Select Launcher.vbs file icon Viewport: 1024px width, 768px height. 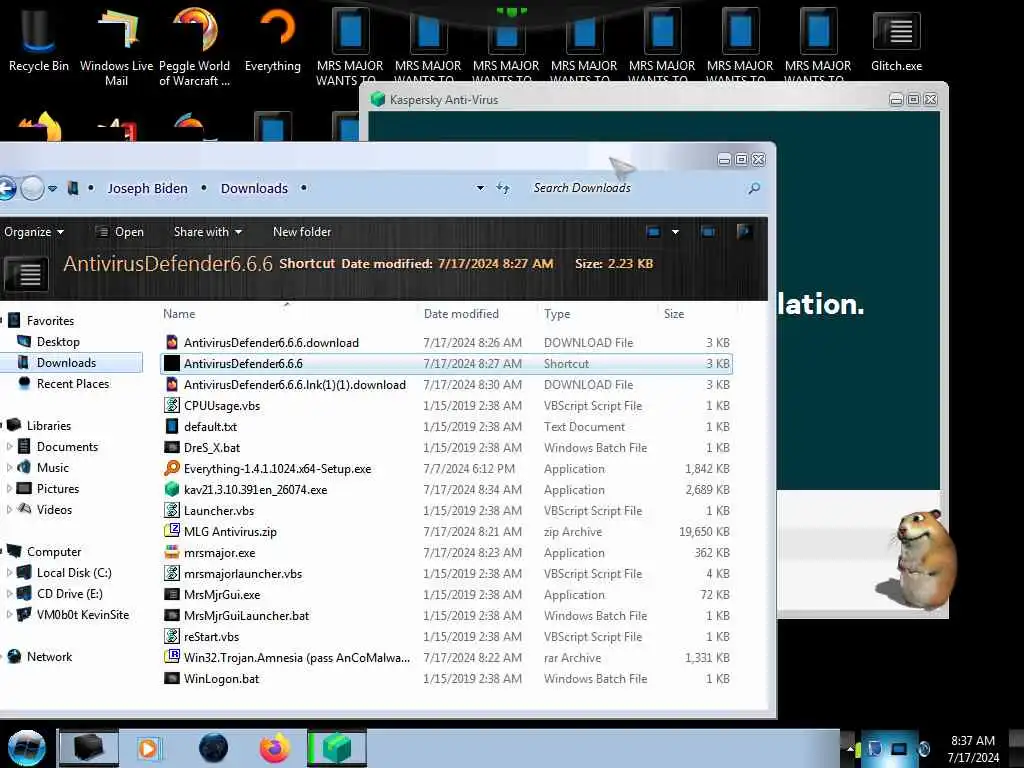click(x=172, y=511)
